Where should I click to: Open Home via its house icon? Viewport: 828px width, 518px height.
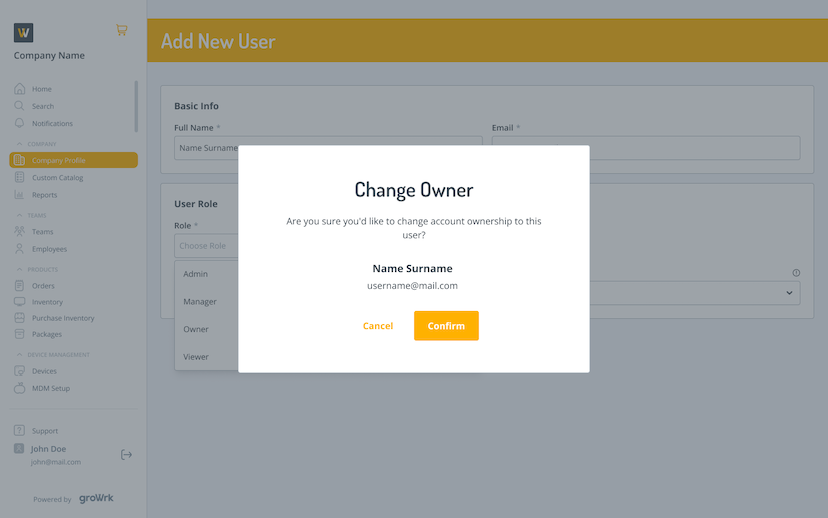click(20, 89)
